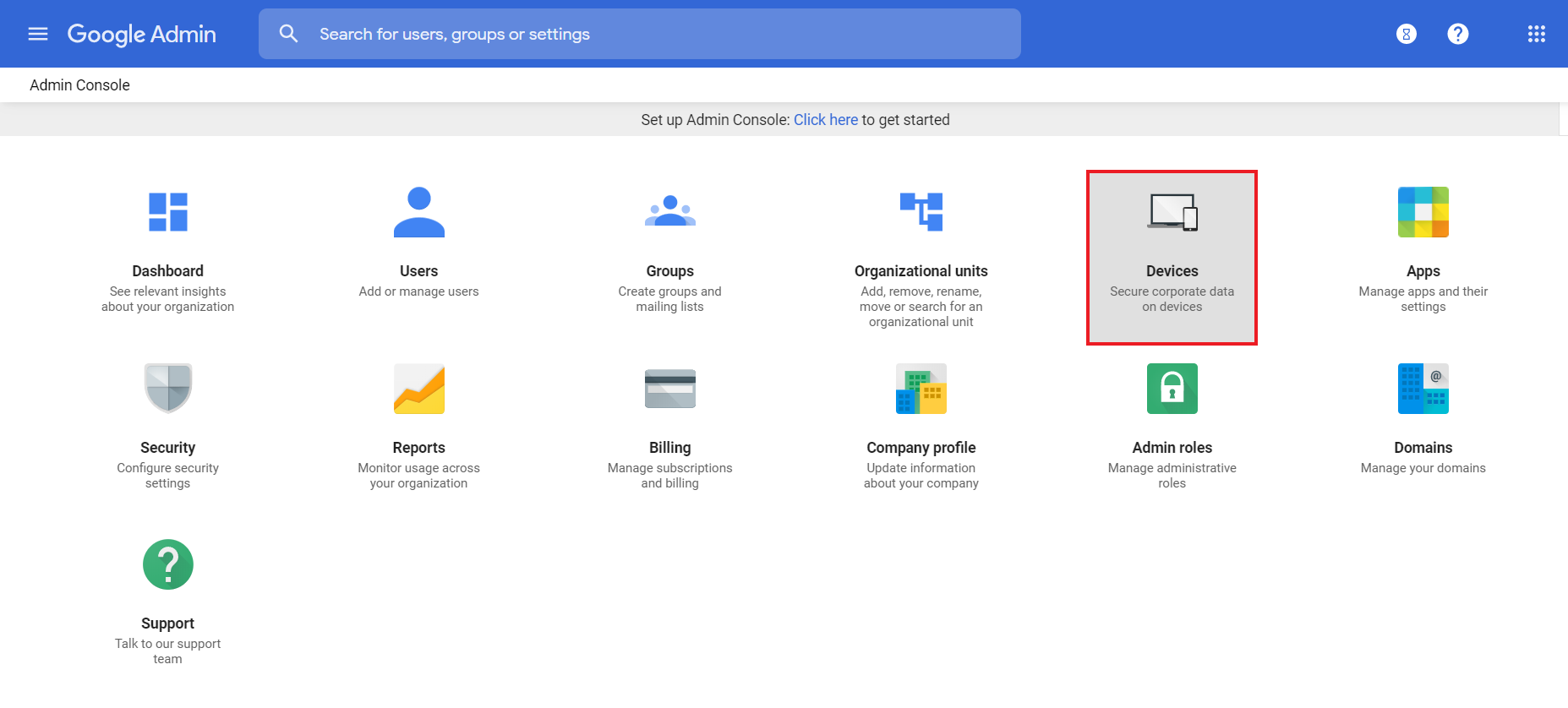
Task: Click the 'Click here' setup link
Action: point(825,120)
